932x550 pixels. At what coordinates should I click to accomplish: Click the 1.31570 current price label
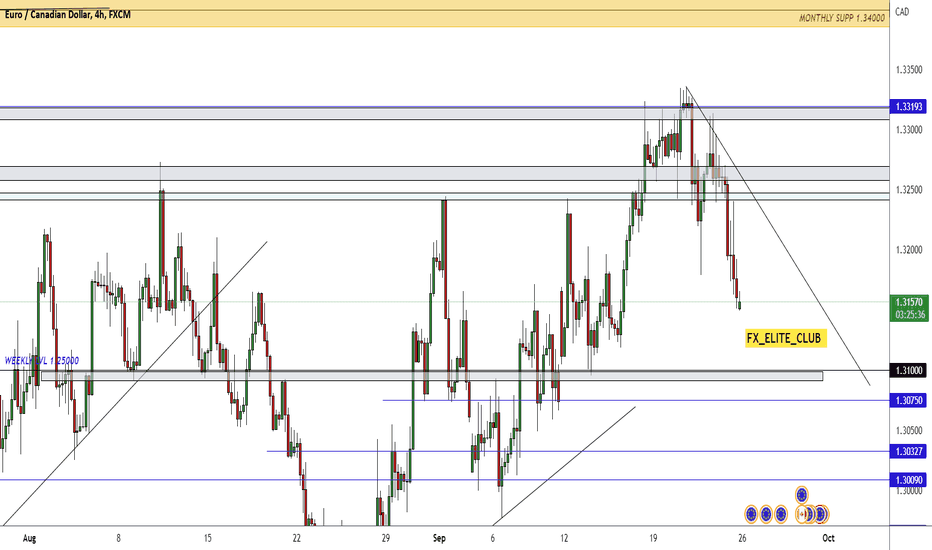tap(909, 302)
